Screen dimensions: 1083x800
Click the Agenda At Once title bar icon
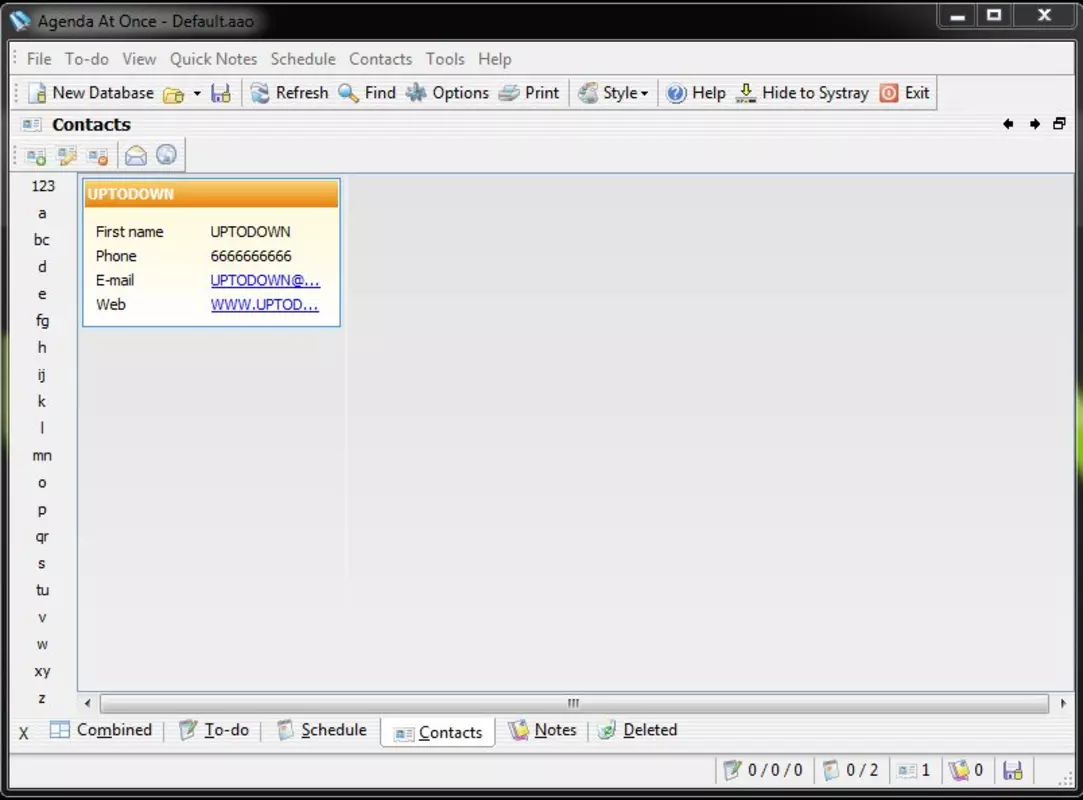[x=20, y=21]
